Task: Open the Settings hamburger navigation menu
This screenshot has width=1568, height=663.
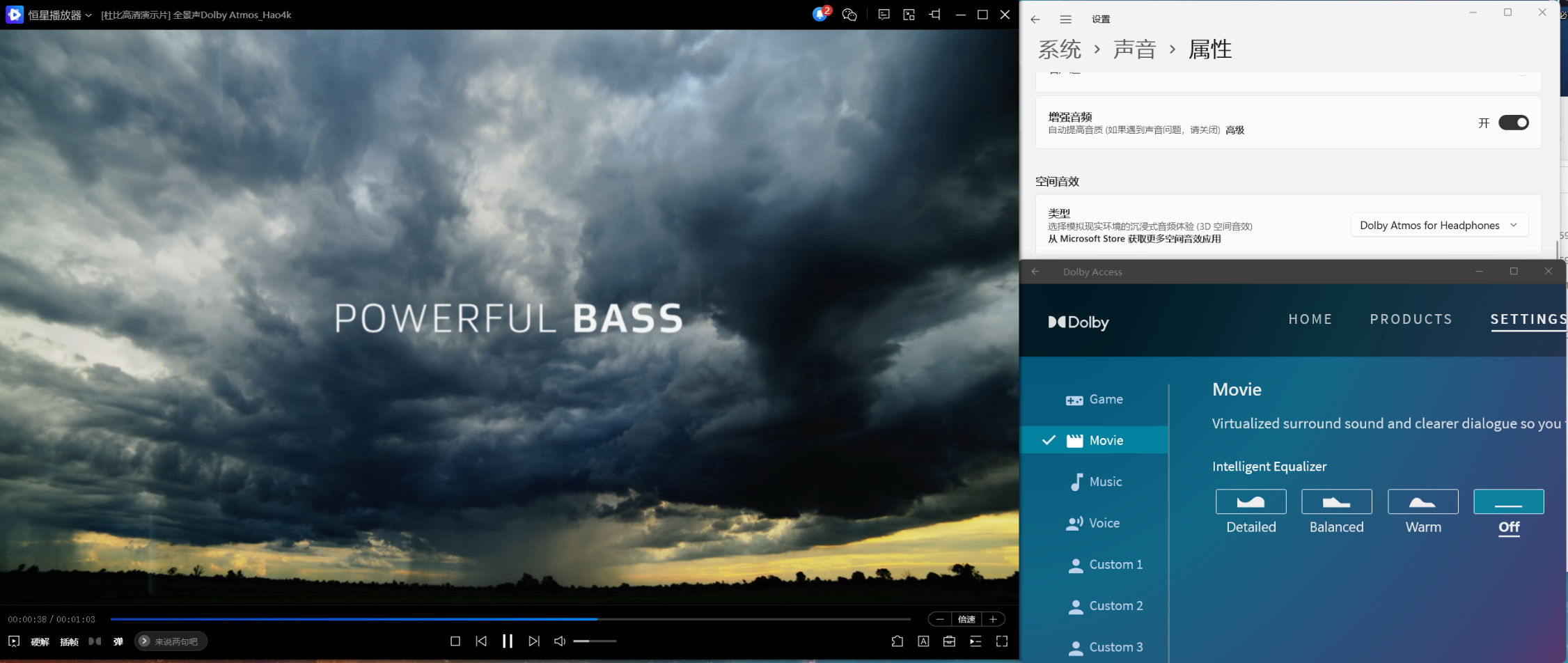Action: pos(1066,19)
